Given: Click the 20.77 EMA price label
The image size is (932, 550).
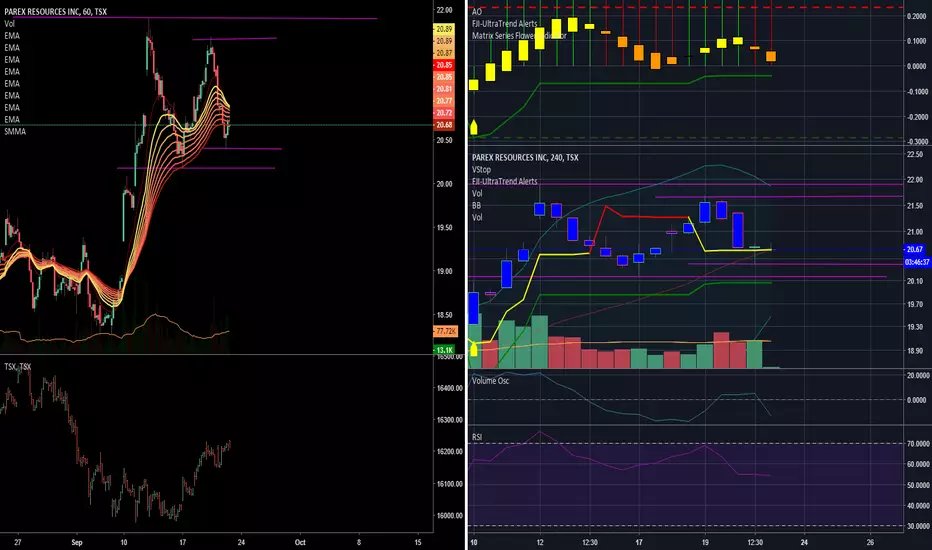Looking at the screenshot, I should click(444, 101).
